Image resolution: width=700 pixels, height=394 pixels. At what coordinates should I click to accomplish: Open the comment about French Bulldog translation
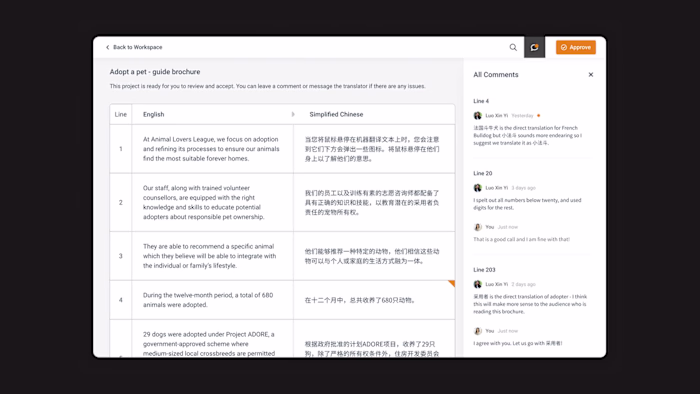tap(528, 135)
